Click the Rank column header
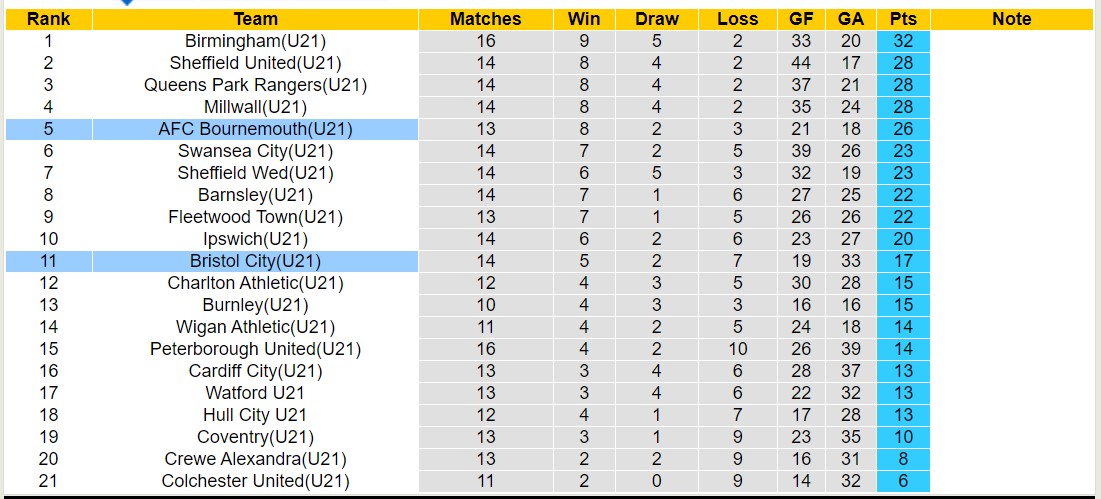Image resolution: width=1101 pixels, height=499 pixels. (x=48, y=19)
